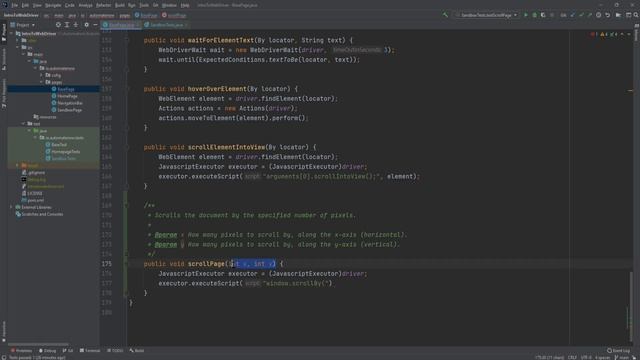The width and height of the screenshot is (640, 360).
Task: Open the Build tool window button
Action: click(137, 351)
